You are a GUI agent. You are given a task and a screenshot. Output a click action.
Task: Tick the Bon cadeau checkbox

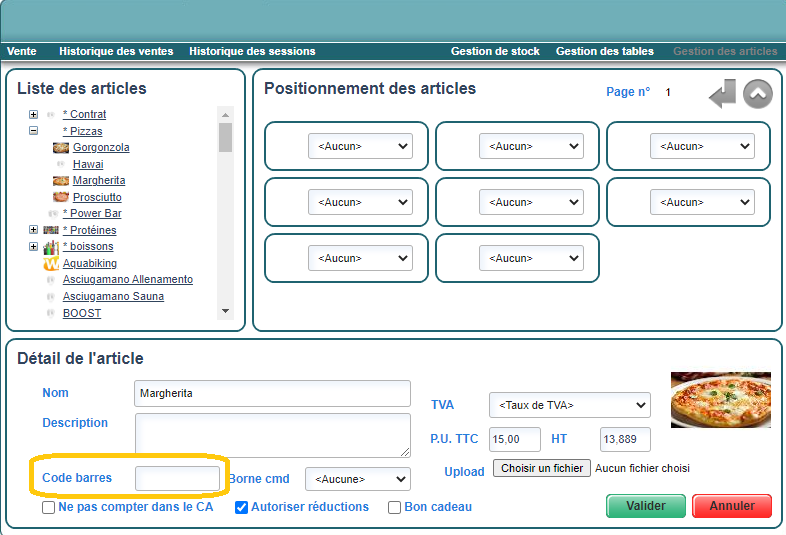coord(394,507)
